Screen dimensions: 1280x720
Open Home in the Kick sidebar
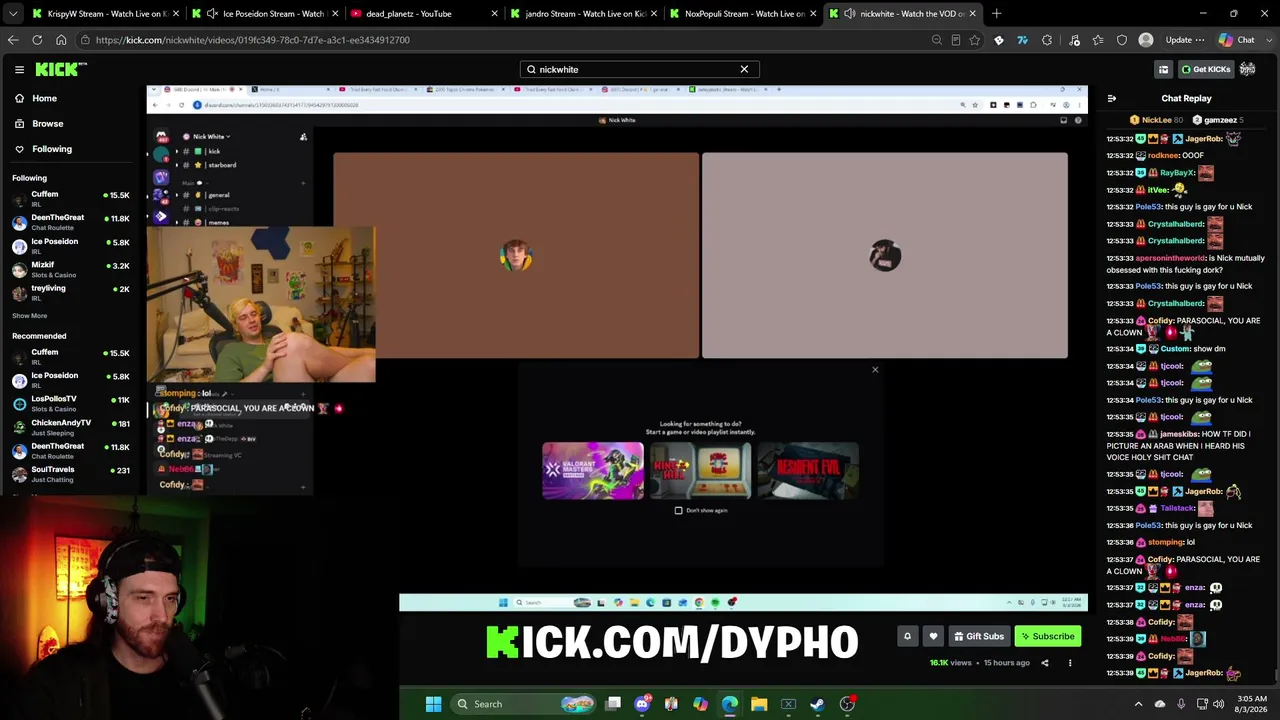(x=72, y=98)
